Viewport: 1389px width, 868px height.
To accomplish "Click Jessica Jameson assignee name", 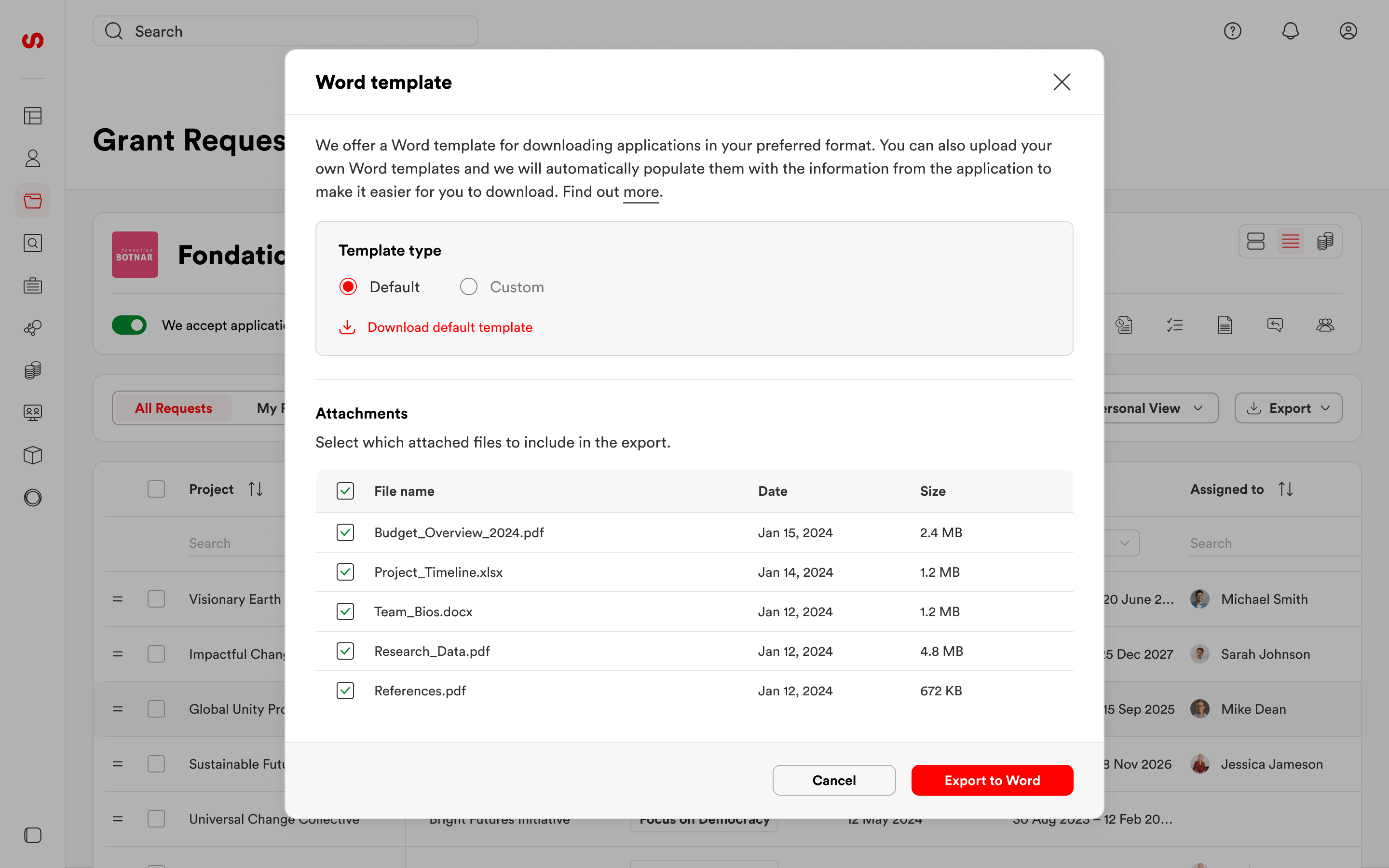I will pos(1272,764).
